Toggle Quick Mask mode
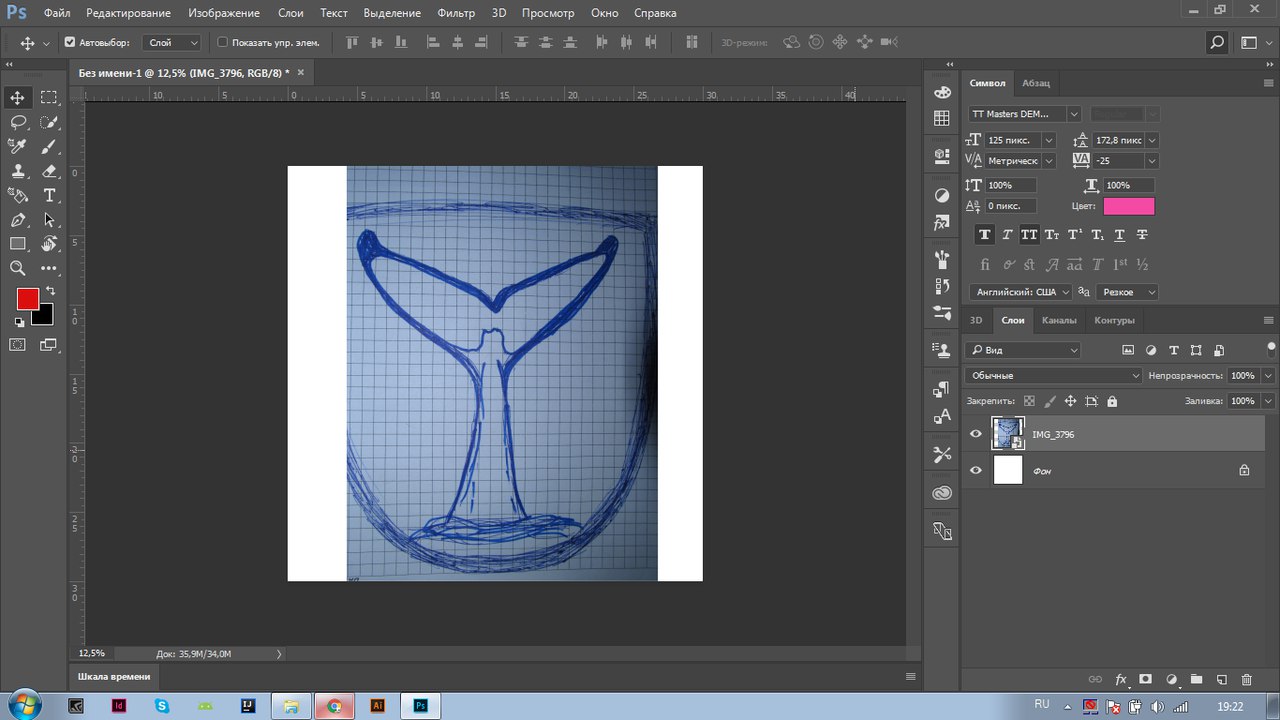The height and width of the screenshot is (720, 1280). [x=18, y=345]
